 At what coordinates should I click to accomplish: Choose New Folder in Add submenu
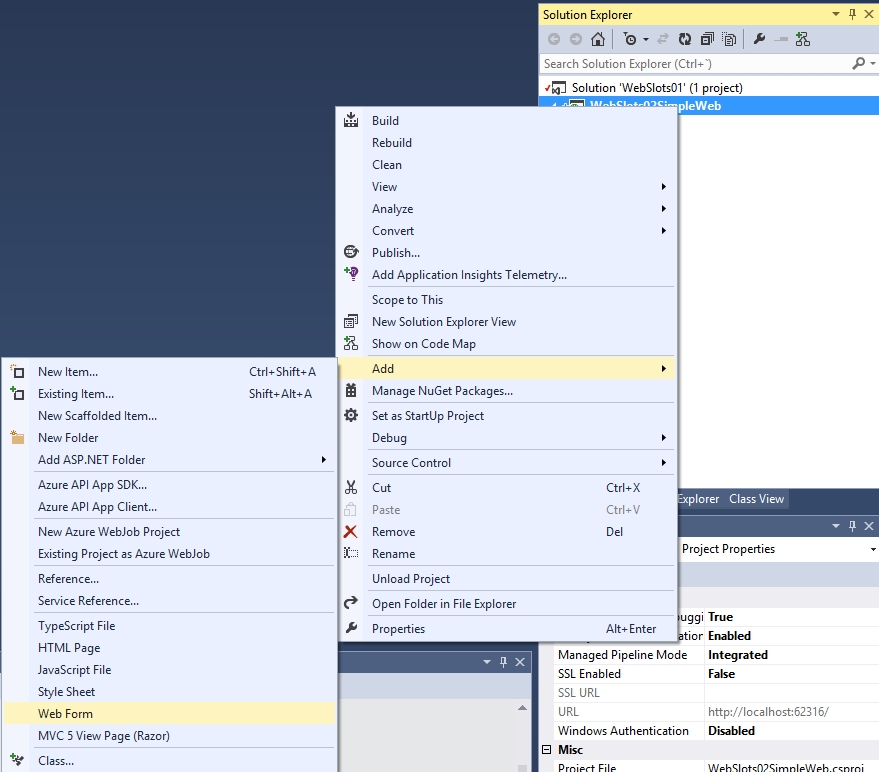[x=169, y=437]
